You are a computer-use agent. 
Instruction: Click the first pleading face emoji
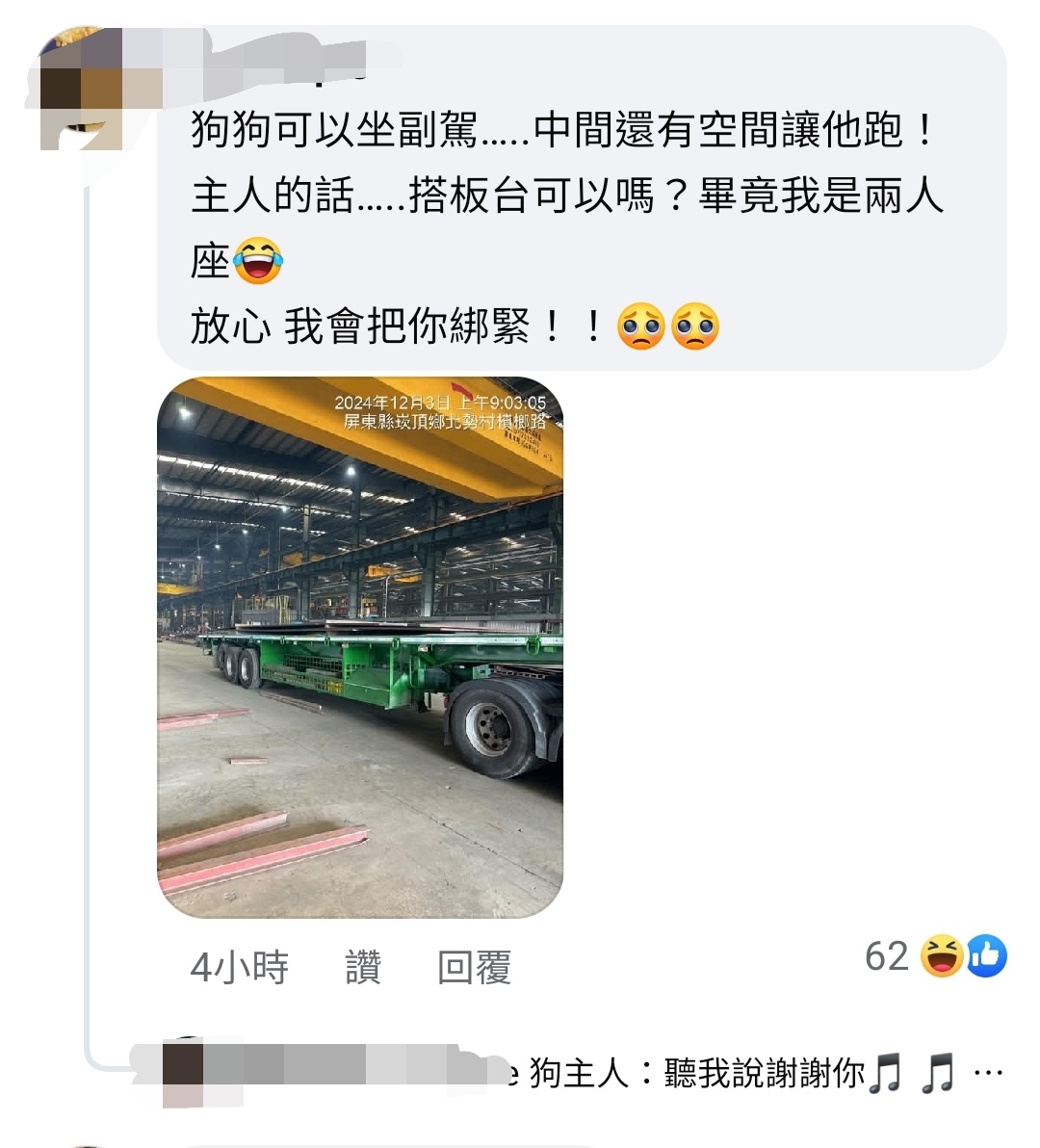tap(641, 326)
